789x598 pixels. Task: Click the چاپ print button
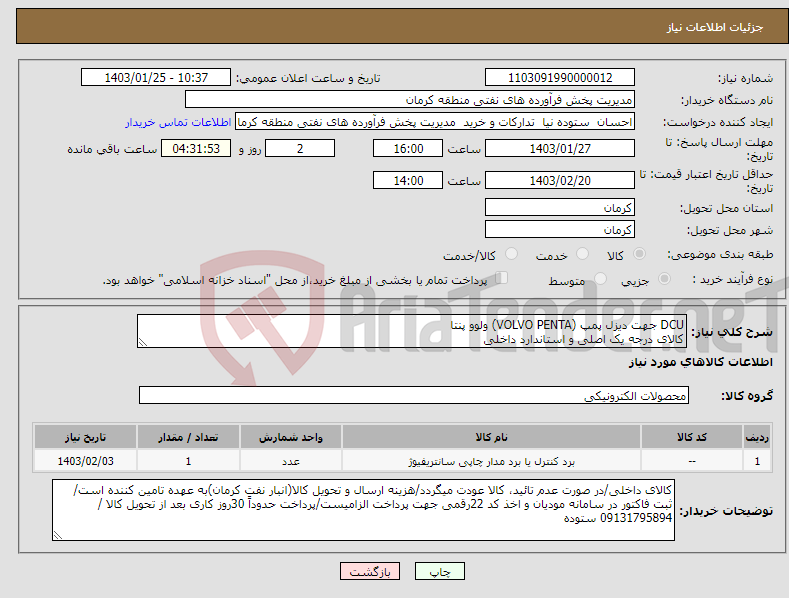[x=440, y=572]
